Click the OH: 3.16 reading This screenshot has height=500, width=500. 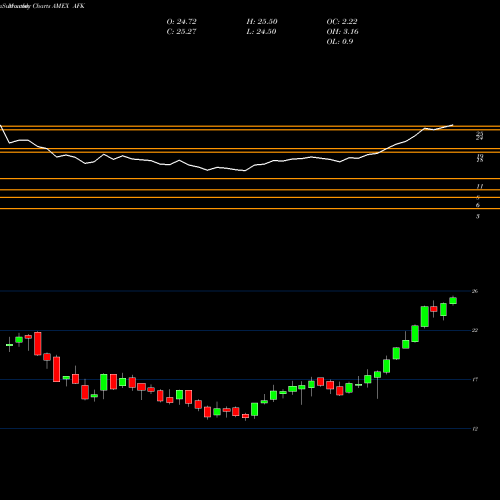click(x=342, y=32)
